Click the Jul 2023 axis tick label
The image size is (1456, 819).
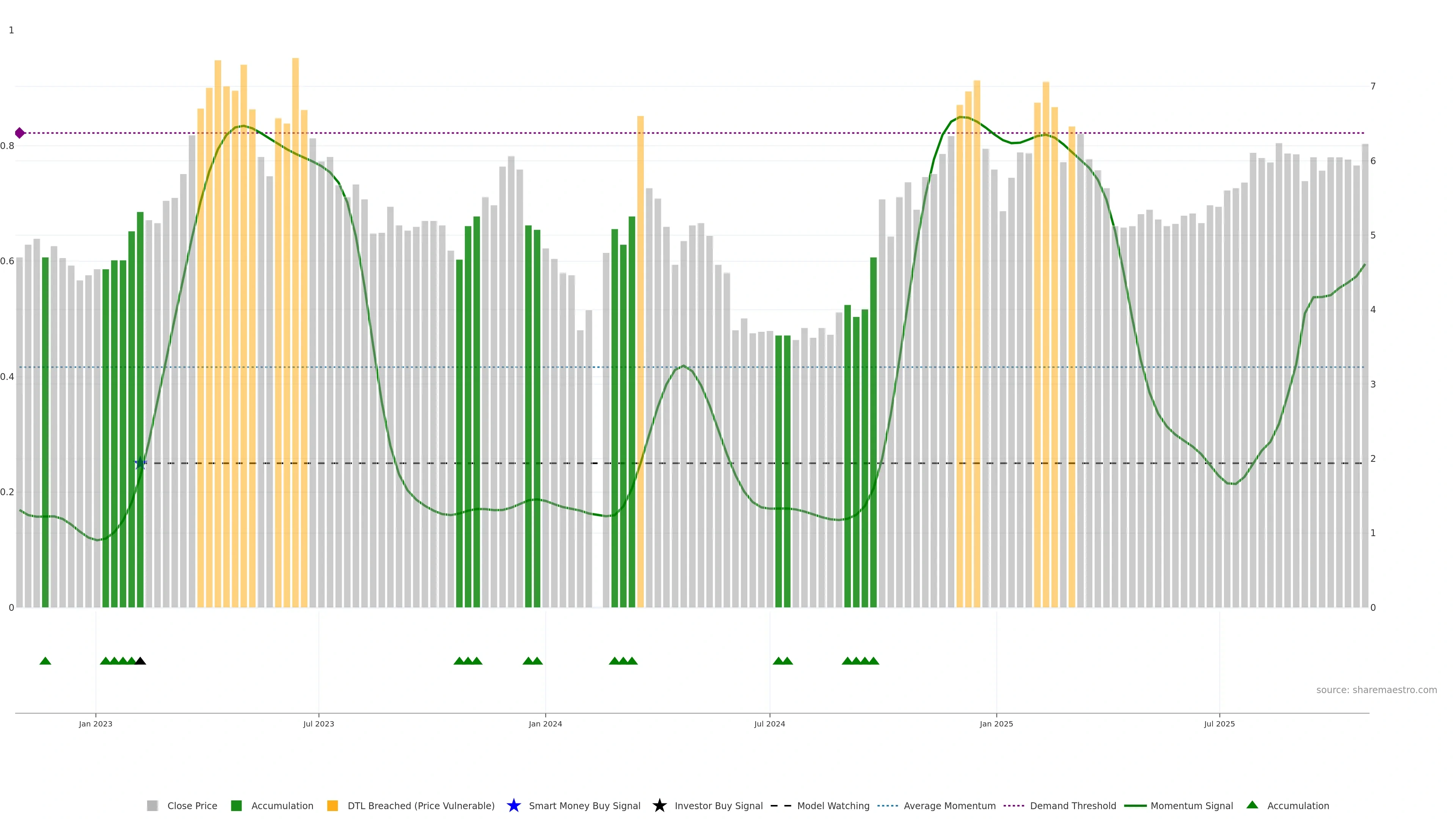(x=318, y=723)
